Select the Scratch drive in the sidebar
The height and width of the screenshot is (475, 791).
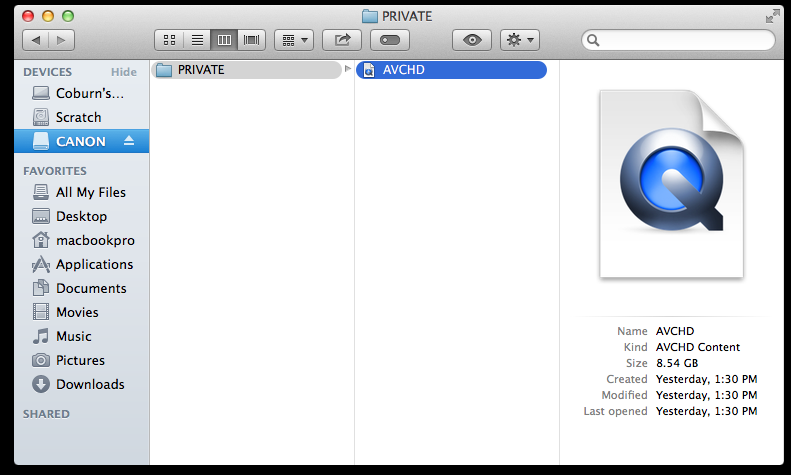[x=78, y=117]
